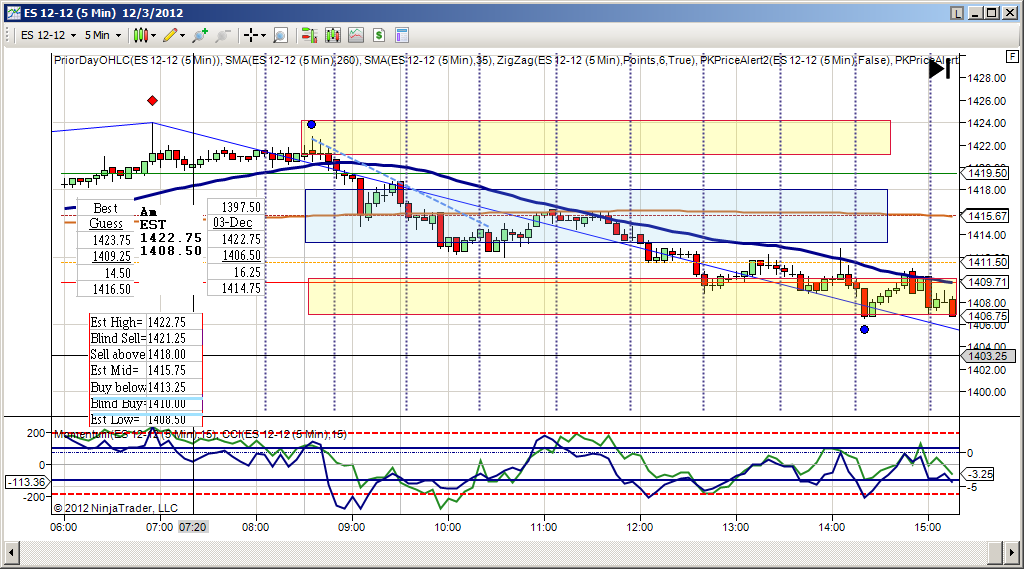The image size is (1024, 569).
Task: Select the 1415.67 price marker on axis
Action: click(x=987, y=216)
